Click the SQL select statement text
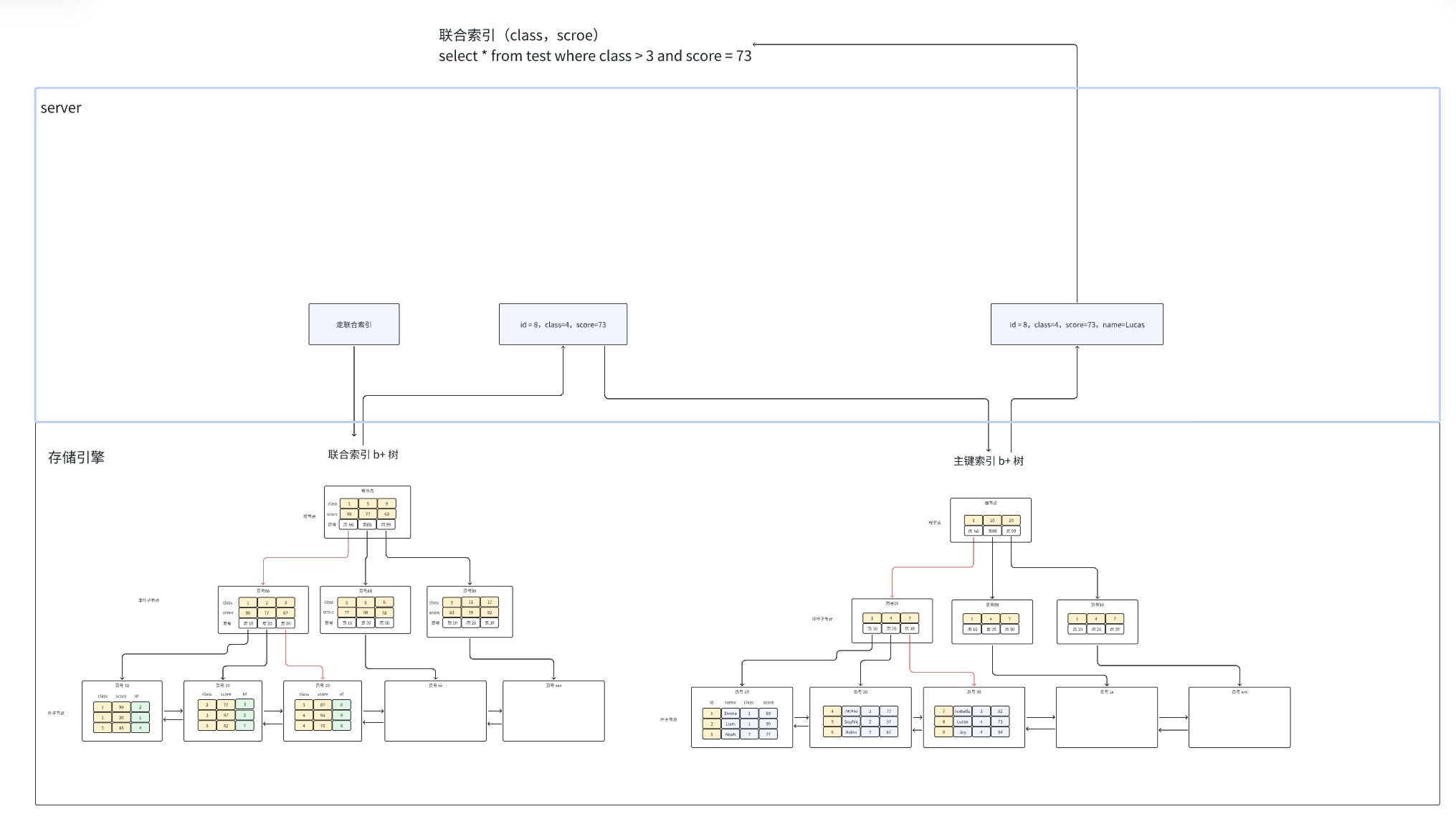This screenshot has width=1456, height=819. [x=594, y=56]
